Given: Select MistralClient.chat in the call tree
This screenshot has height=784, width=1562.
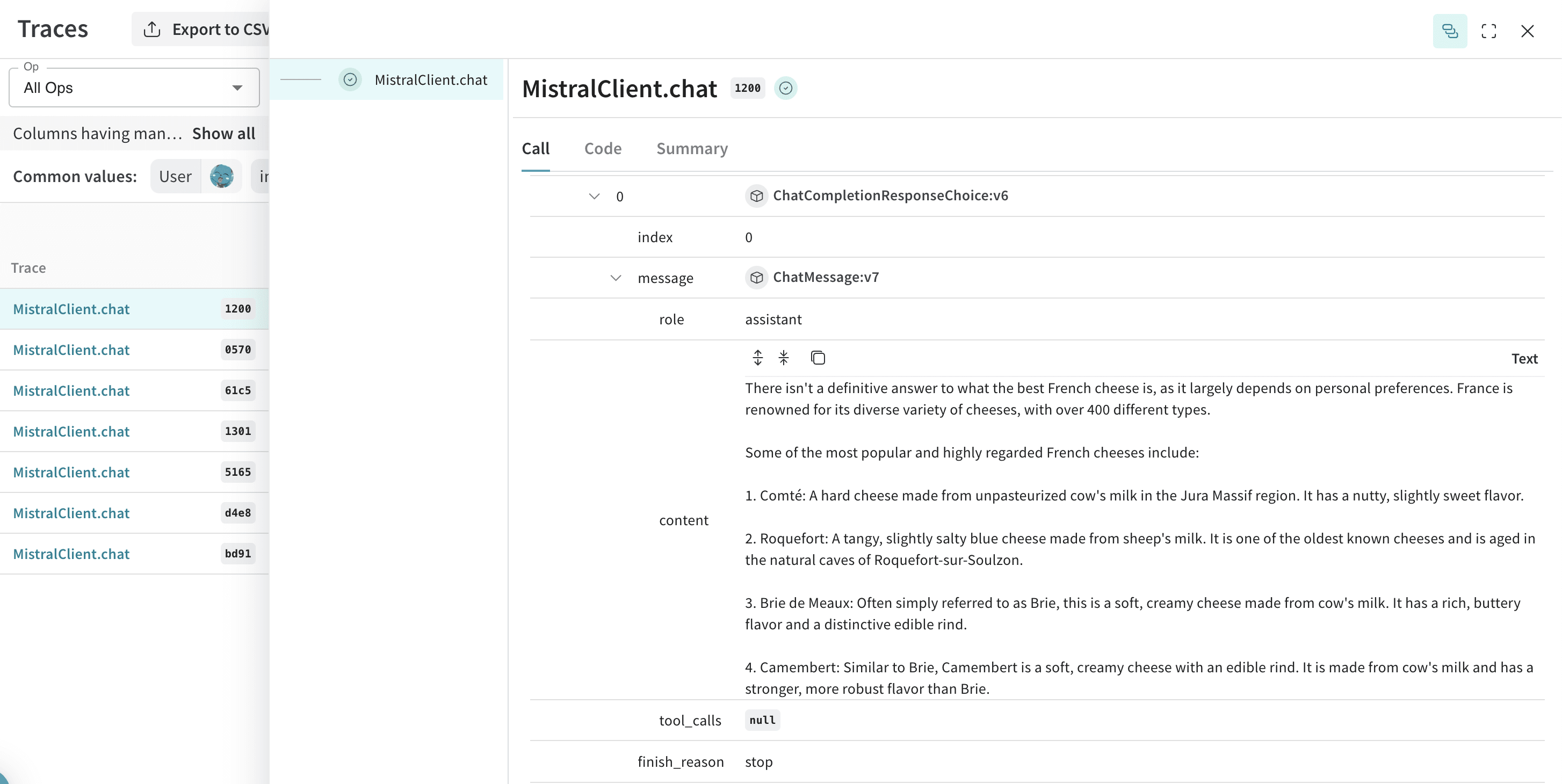Looking at the screenshot, I should click(x=386, y=79).
